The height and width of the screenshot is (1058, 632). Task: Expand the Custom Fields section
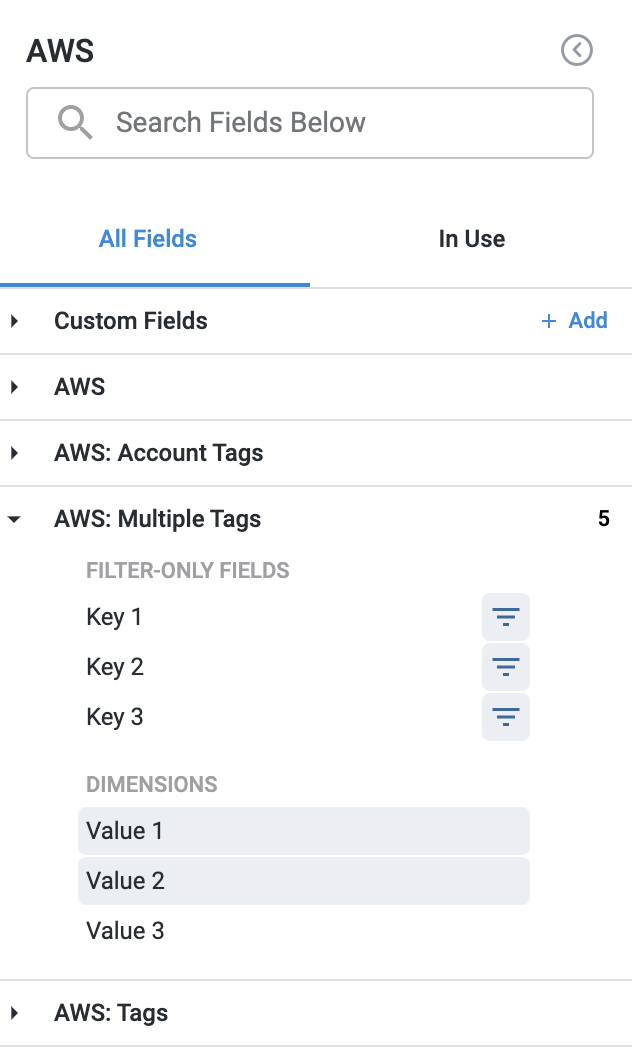click(x=15, y=321)
